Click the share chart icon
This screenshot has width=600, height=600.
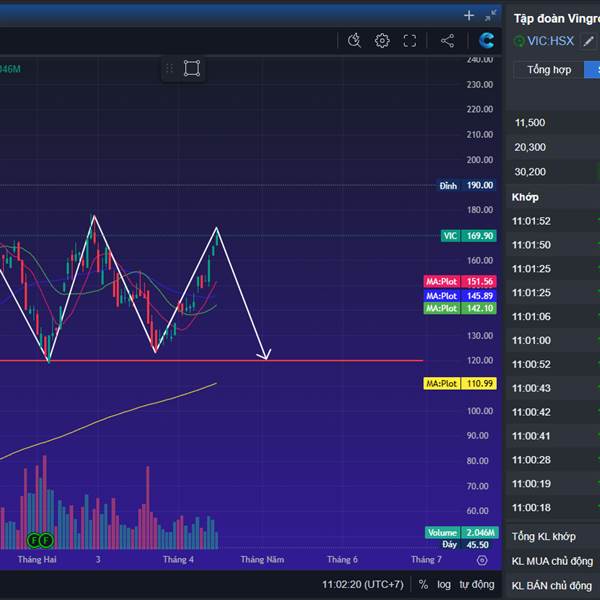447,41
